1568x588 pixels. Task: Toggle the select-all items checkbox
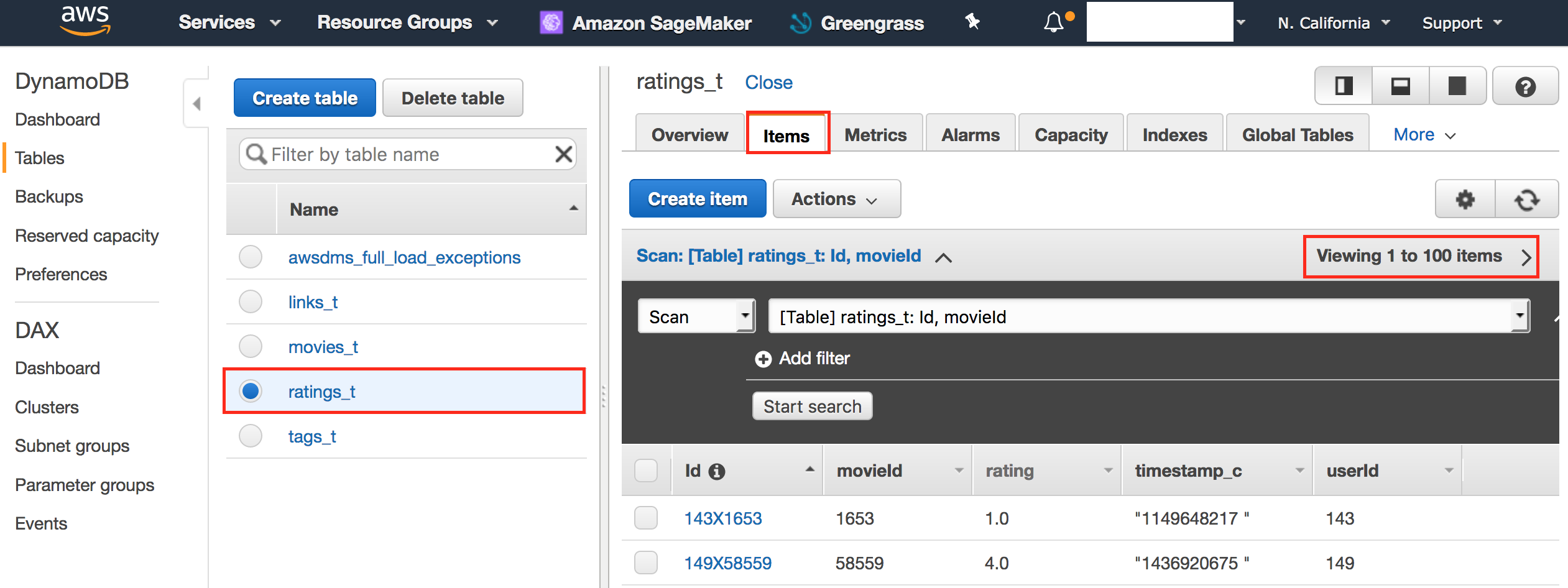(646, 471)
